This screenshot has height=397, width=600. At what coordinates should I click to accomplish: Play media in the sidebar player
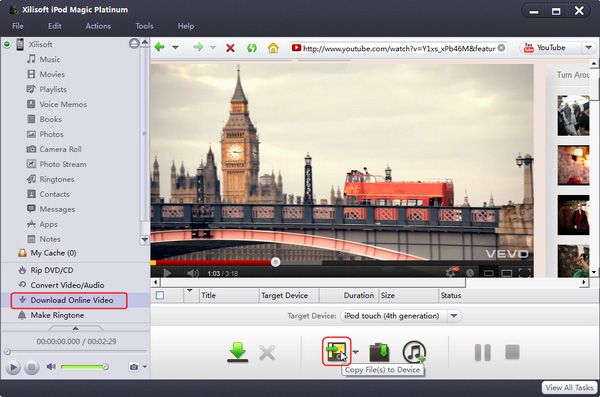coord(13,367)
